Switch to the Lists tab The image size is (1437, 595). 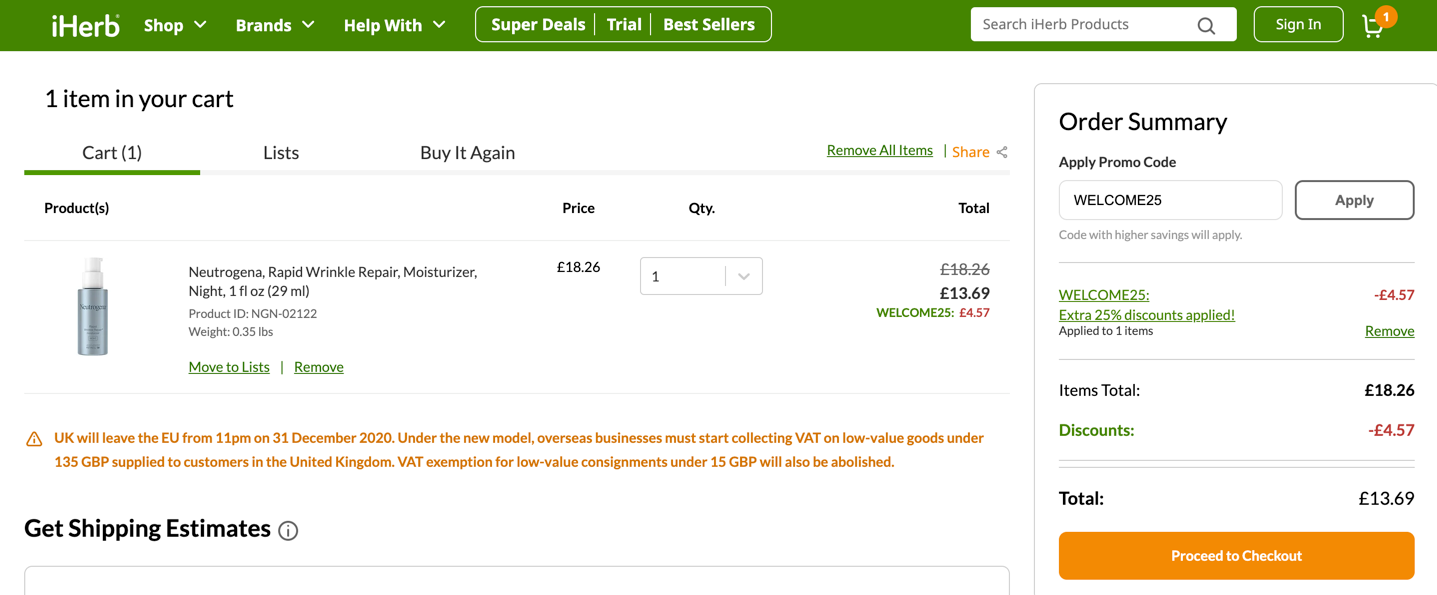click(x=281, y=152)
